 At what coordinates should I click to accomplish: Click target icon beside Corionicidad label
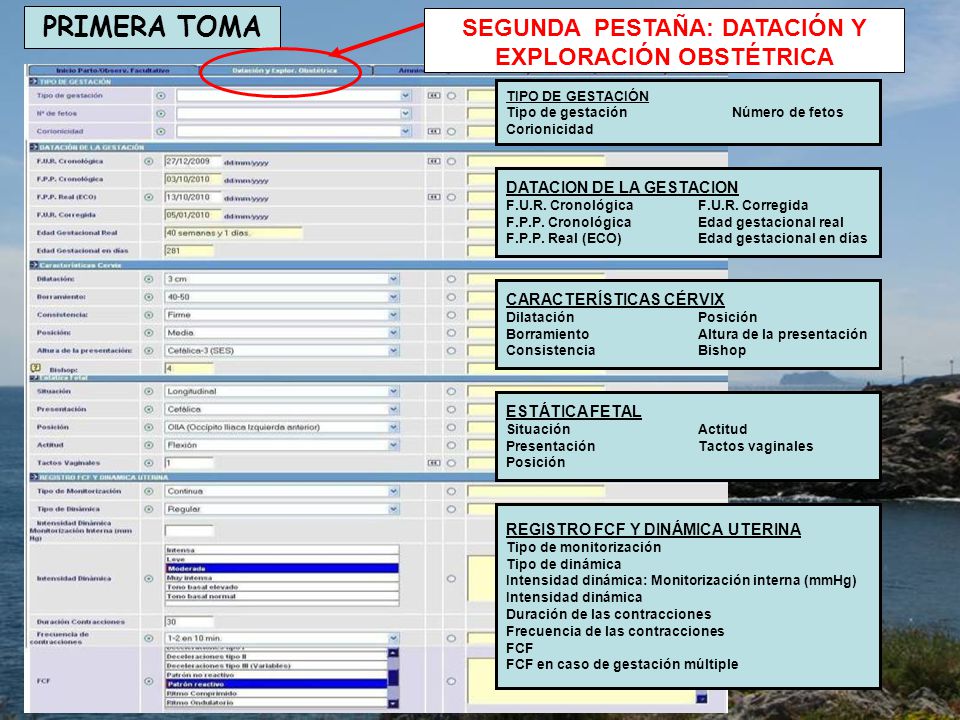(161, 131)
